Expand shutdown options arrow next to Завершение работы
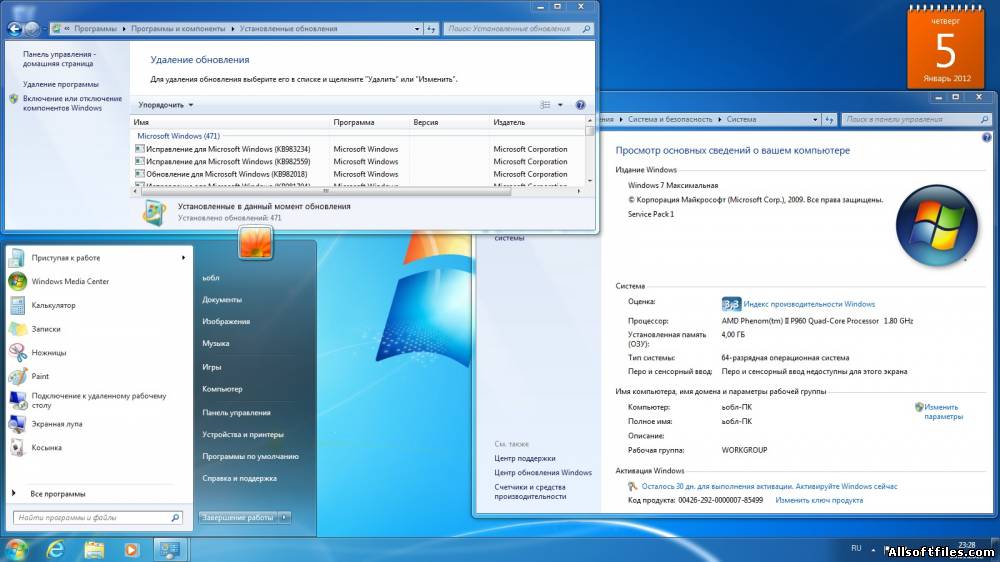This screenshot has height=562, width=1000. [x=285, y=517]
